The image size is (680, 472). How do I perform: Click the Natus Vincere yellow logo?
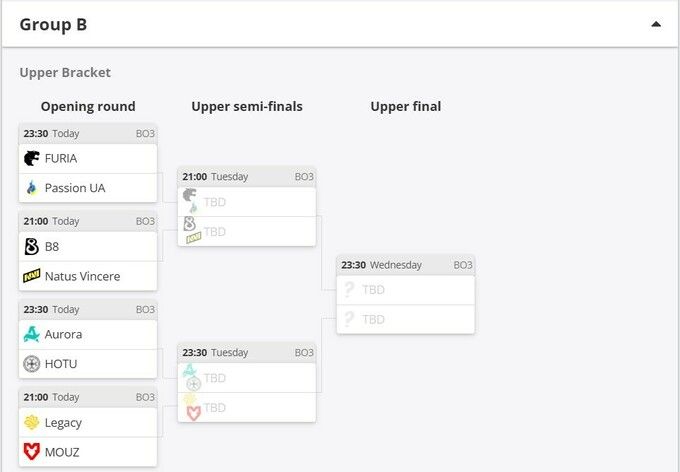click(x=32, y=276)
